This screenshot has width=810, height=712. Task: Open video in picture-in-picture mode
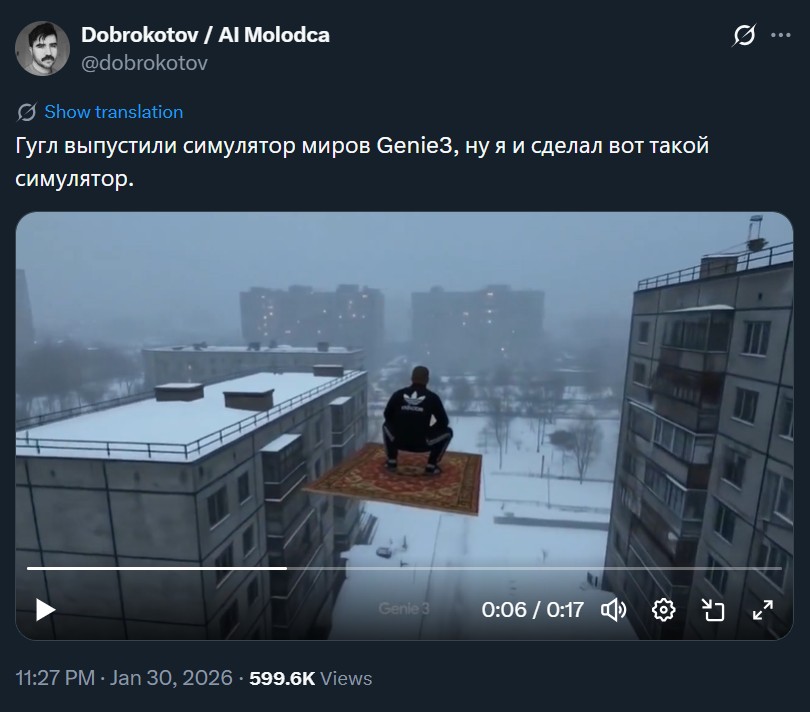pyautogui.click(x=713, y=610)
